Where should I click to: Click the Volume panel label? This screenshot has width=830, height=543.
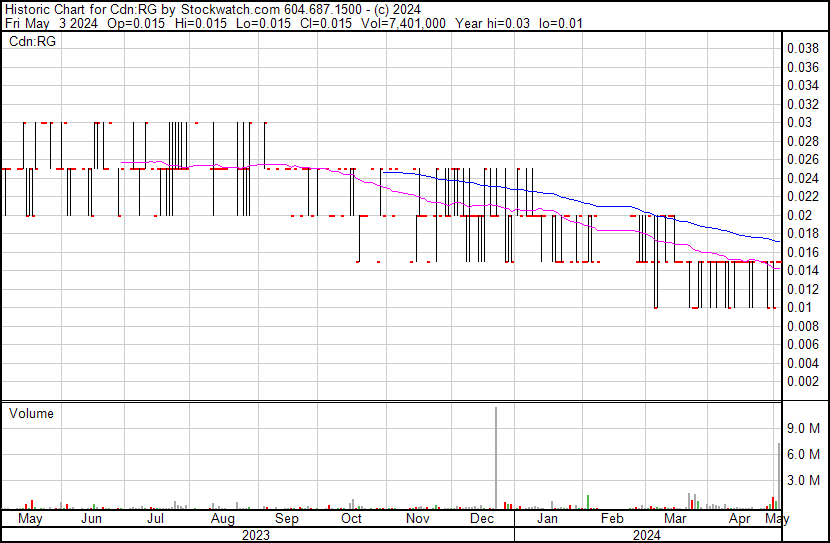coord(31,413)
